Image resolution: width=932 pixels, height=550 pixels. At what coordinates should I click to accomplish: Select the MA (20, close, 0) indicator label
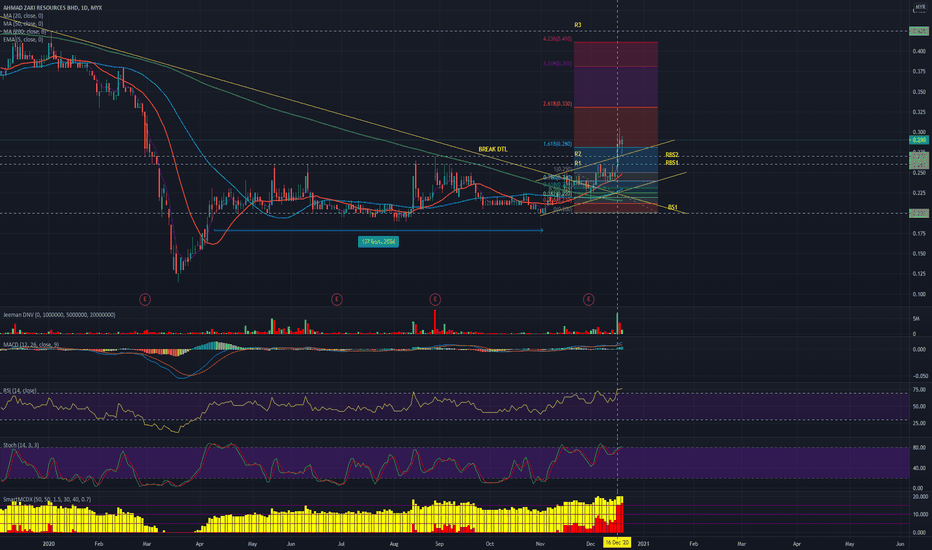[x=23, y=16]
